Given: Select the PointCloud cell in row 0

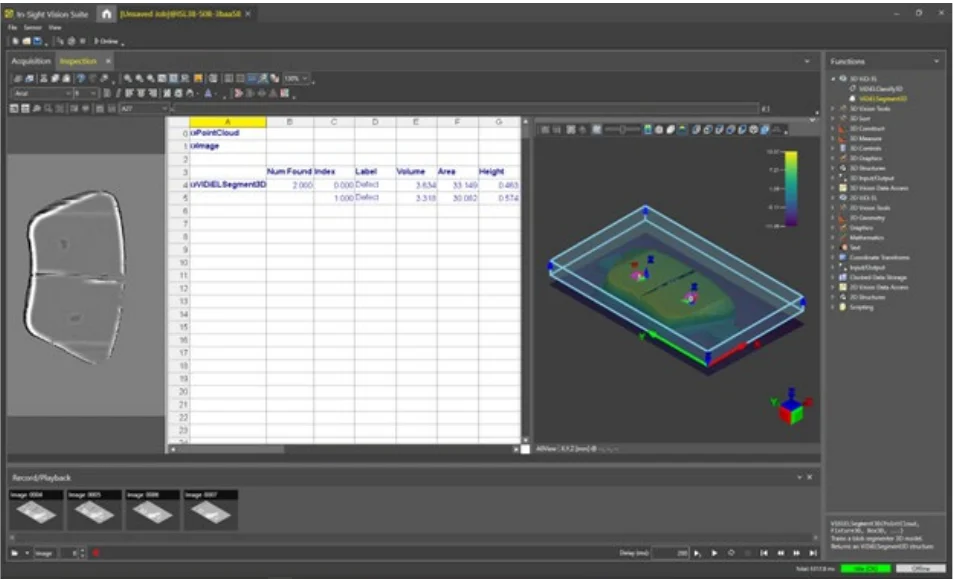Looking at the screenshot, I should [228, 133].
